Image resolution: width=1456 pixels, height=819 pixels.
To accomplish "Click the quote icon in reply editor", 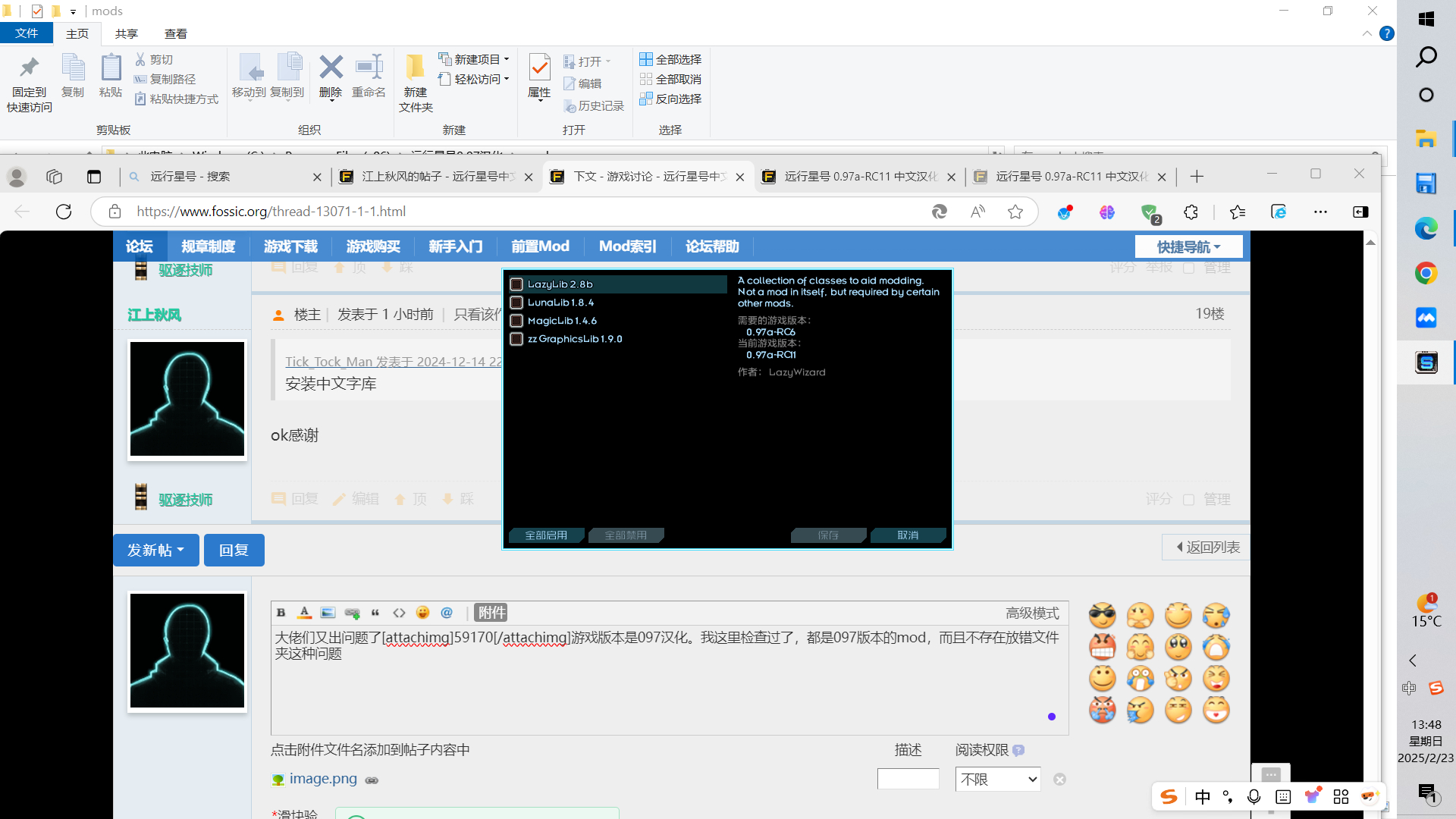I will coord(375,613).
